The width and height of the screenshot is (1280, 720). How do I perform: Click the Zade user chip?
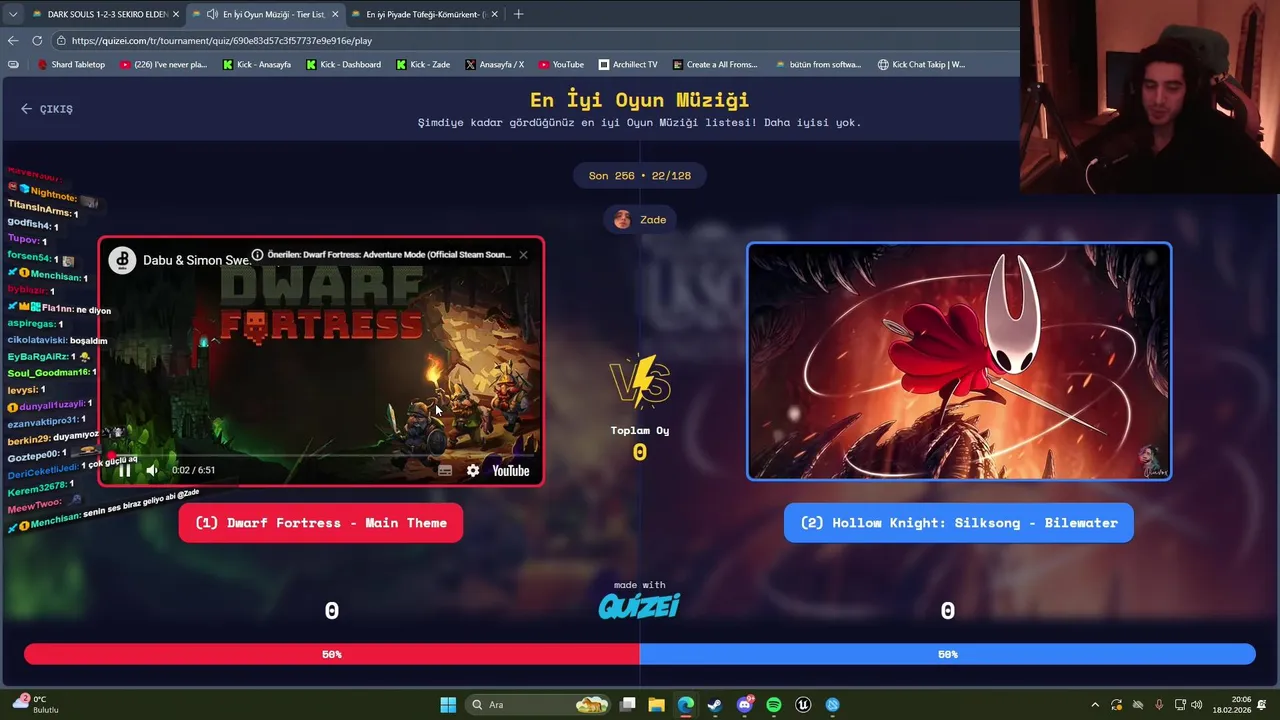[x=640, y=220]
